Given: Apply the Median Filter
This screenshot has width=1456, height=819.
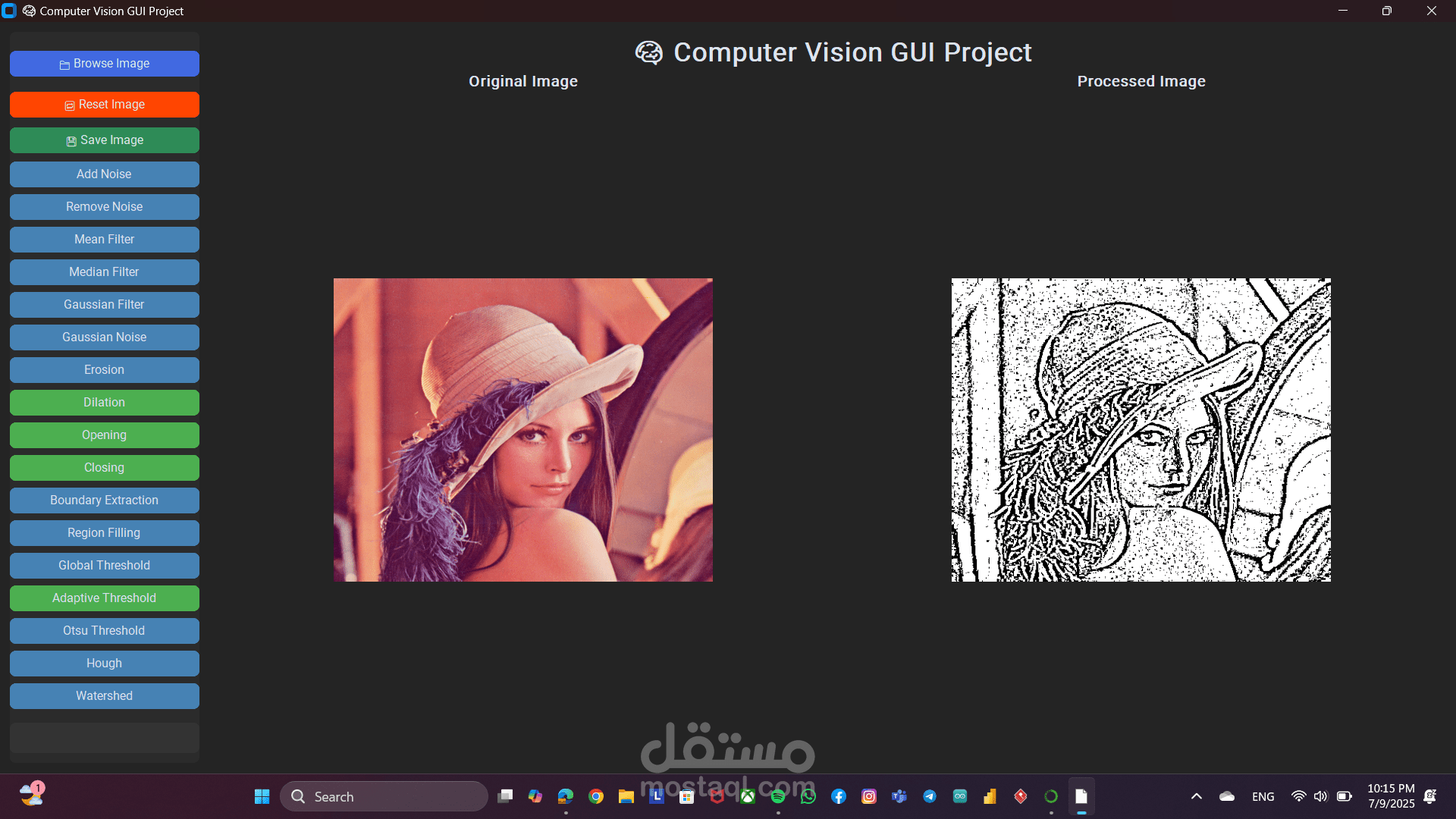Looking at the screenshot, I should tap(105, 272).
